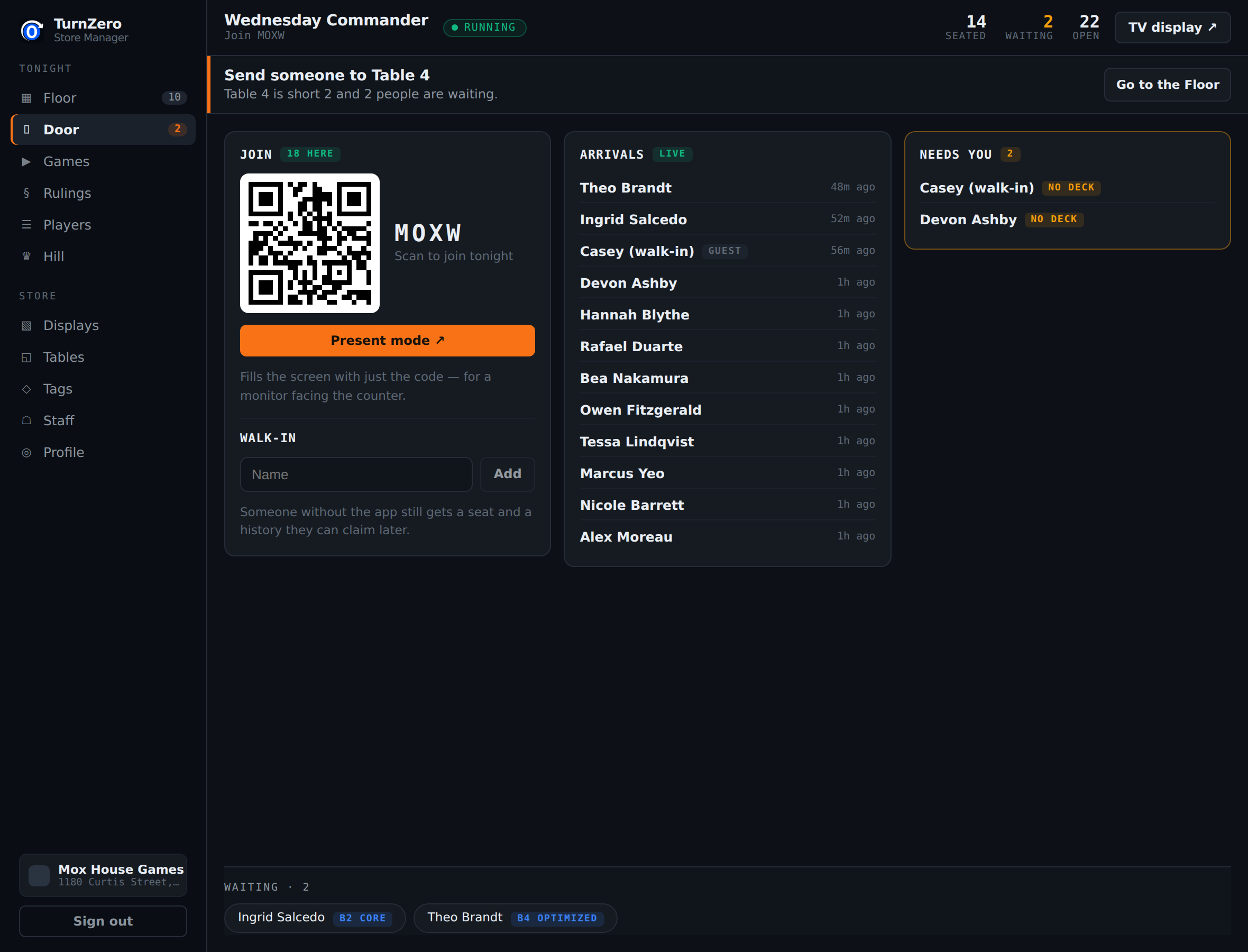
Task: Select Devon Ashby in arrivals list
Action: click(x=727, y=283)
